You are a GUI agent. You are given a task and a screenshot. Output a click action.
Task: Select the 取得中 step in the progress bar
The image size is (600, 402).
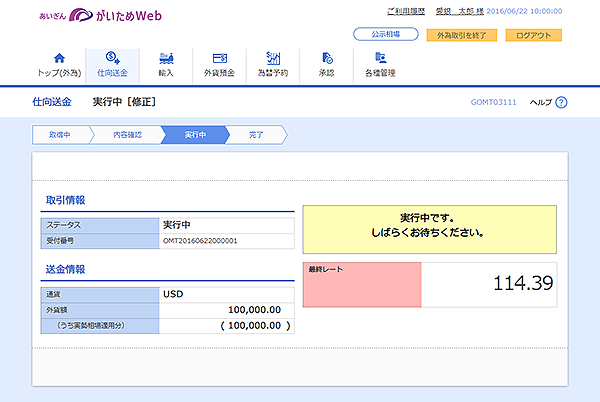click(x=60, y=135)
